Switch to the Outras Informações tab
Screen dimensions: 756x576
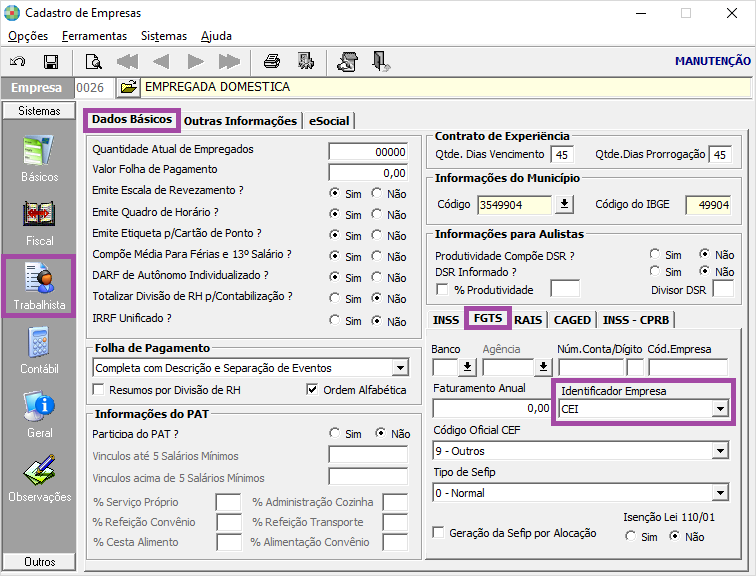click(240, 121)
